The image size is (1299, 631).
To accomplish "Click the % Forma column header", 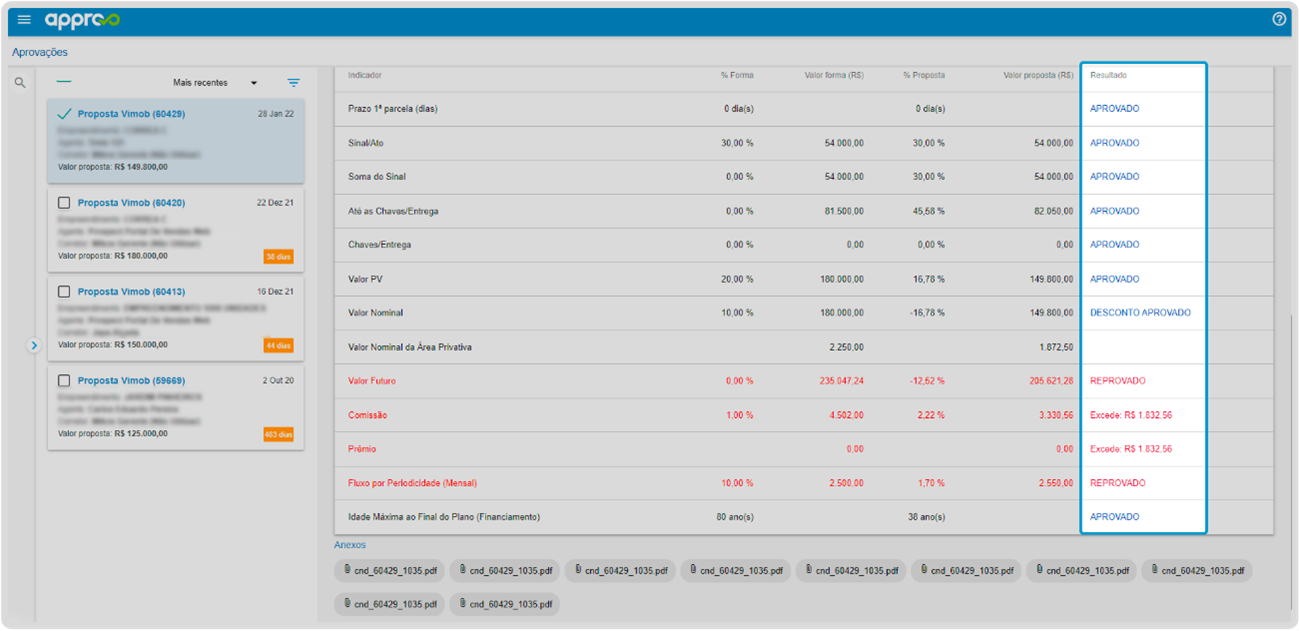I will pyautogui.click(x=737, y=75).
